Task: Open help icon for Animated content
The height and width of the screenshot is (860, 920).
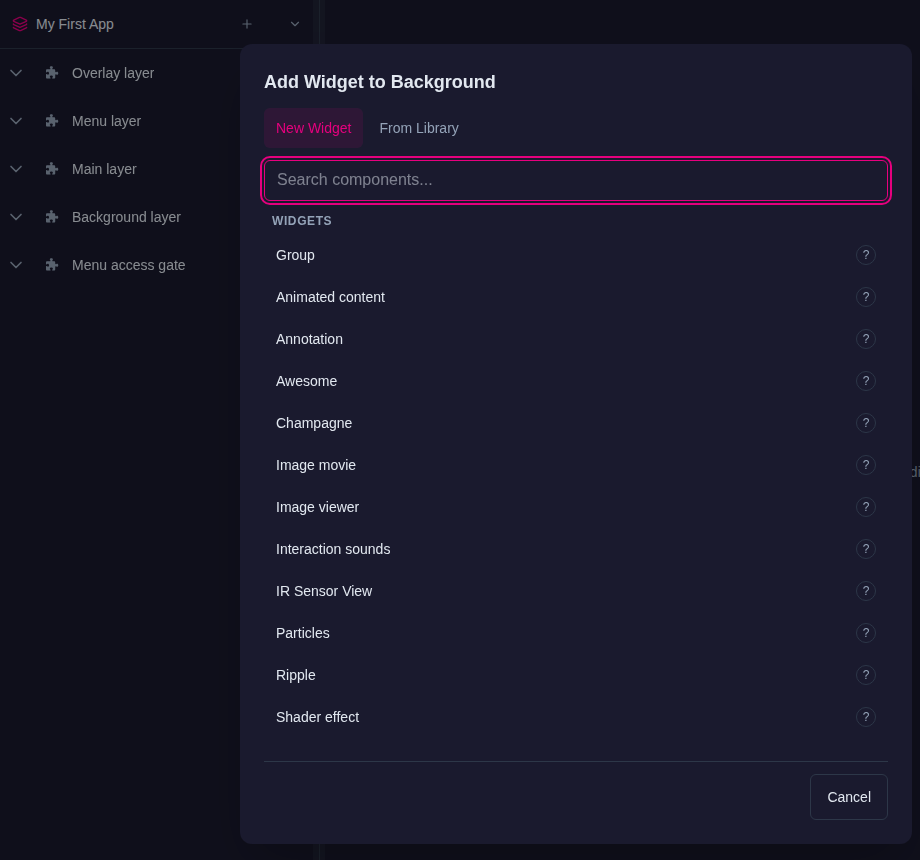Action: tap(866, 297)
